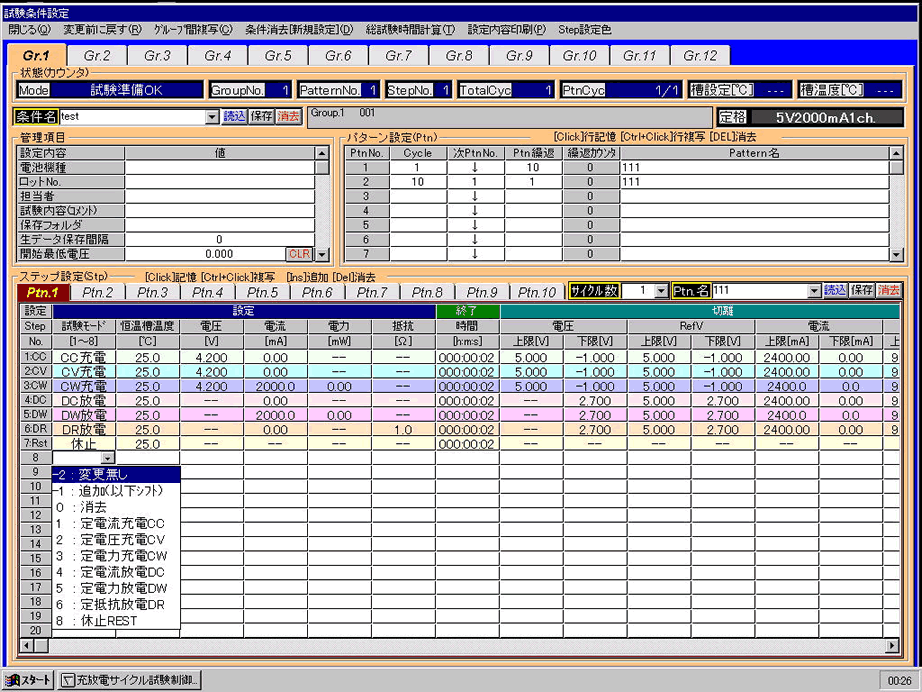Click the 管理項目 list scroll-down arrow
Viewport: 922px width, 692px height.
click(x=322, y=255)
